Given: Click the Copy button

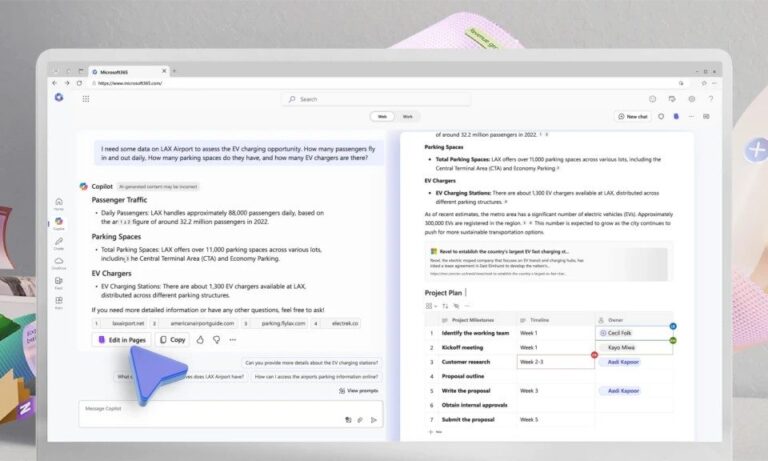Looking at the screenshot, I should click(172, 340).
